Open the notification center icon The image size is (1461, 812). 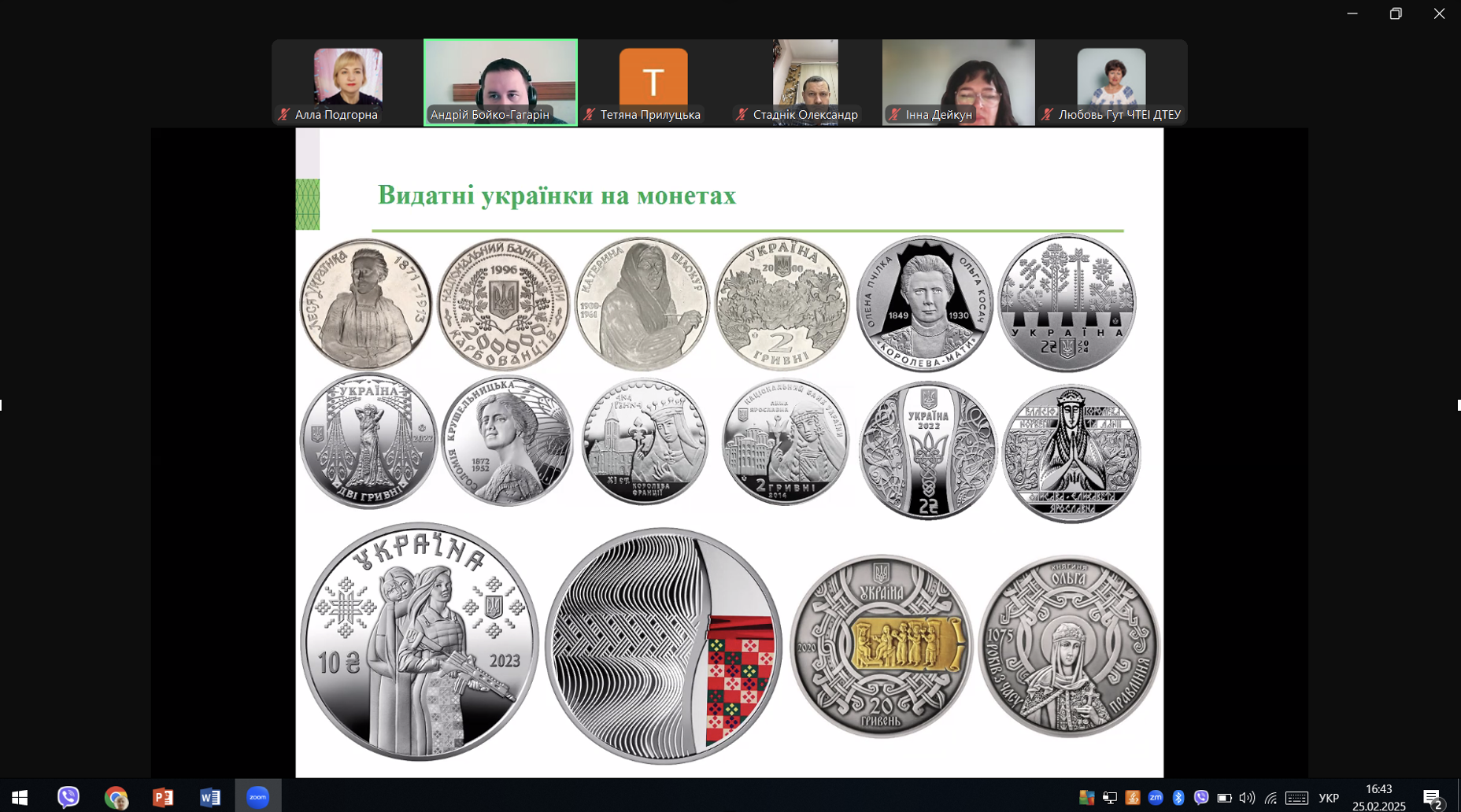(1433, 798)
